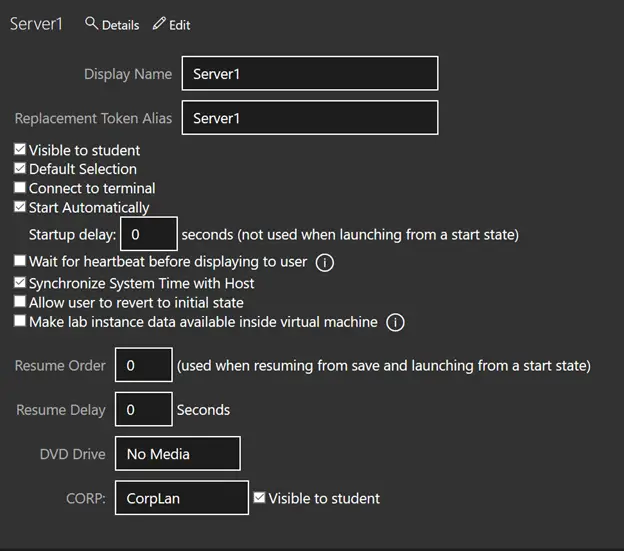
Task: Toggle Synchronize System Time with Host
Action: coord(20,283)
